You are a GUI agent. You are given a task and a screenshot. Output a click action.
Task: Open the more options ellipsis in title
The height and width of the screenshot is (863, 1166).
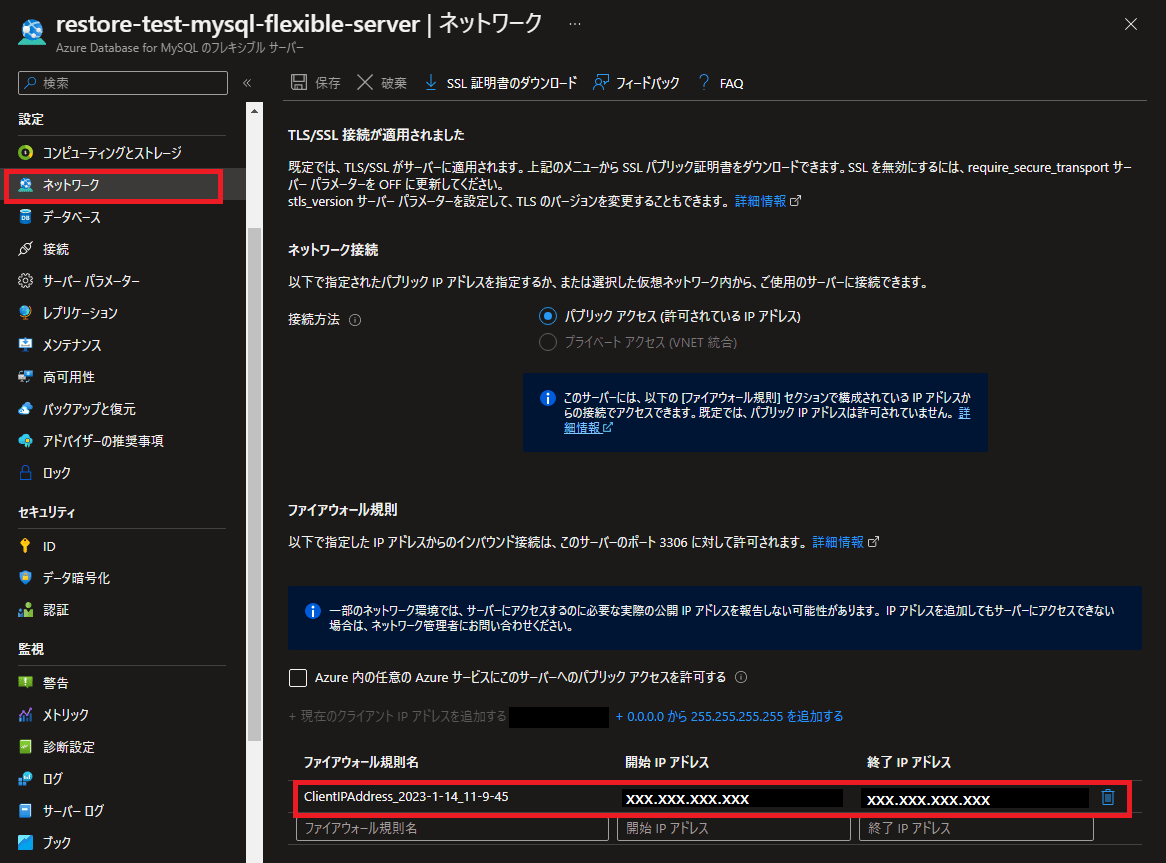click(575, 24)
